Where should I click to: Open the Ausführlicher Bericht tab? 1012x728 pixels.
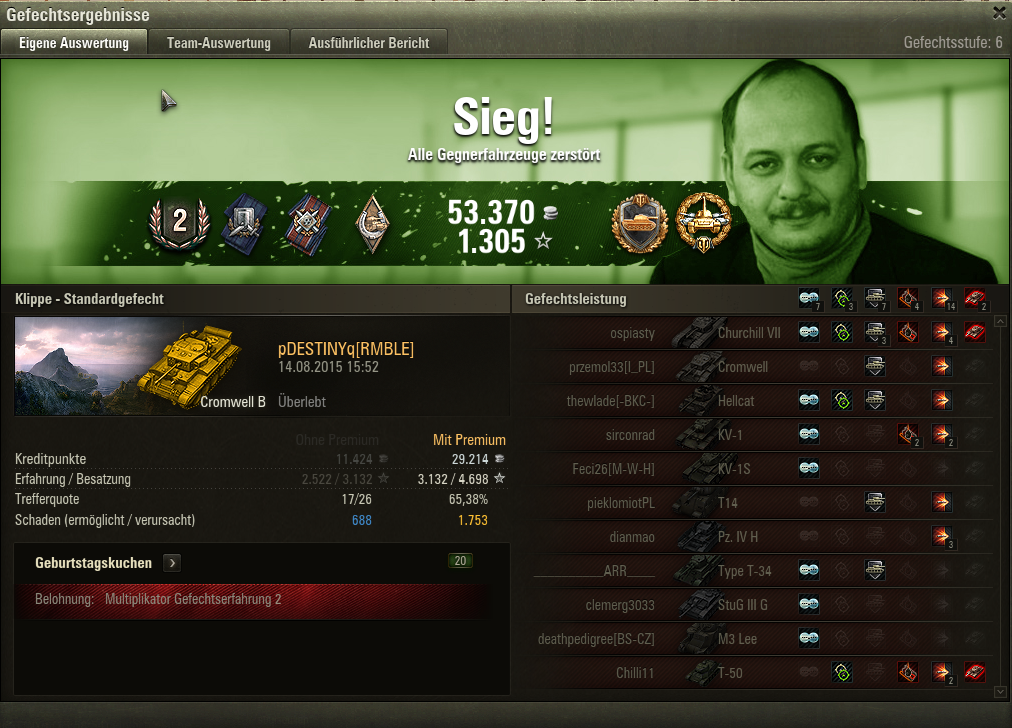[369, 43]
